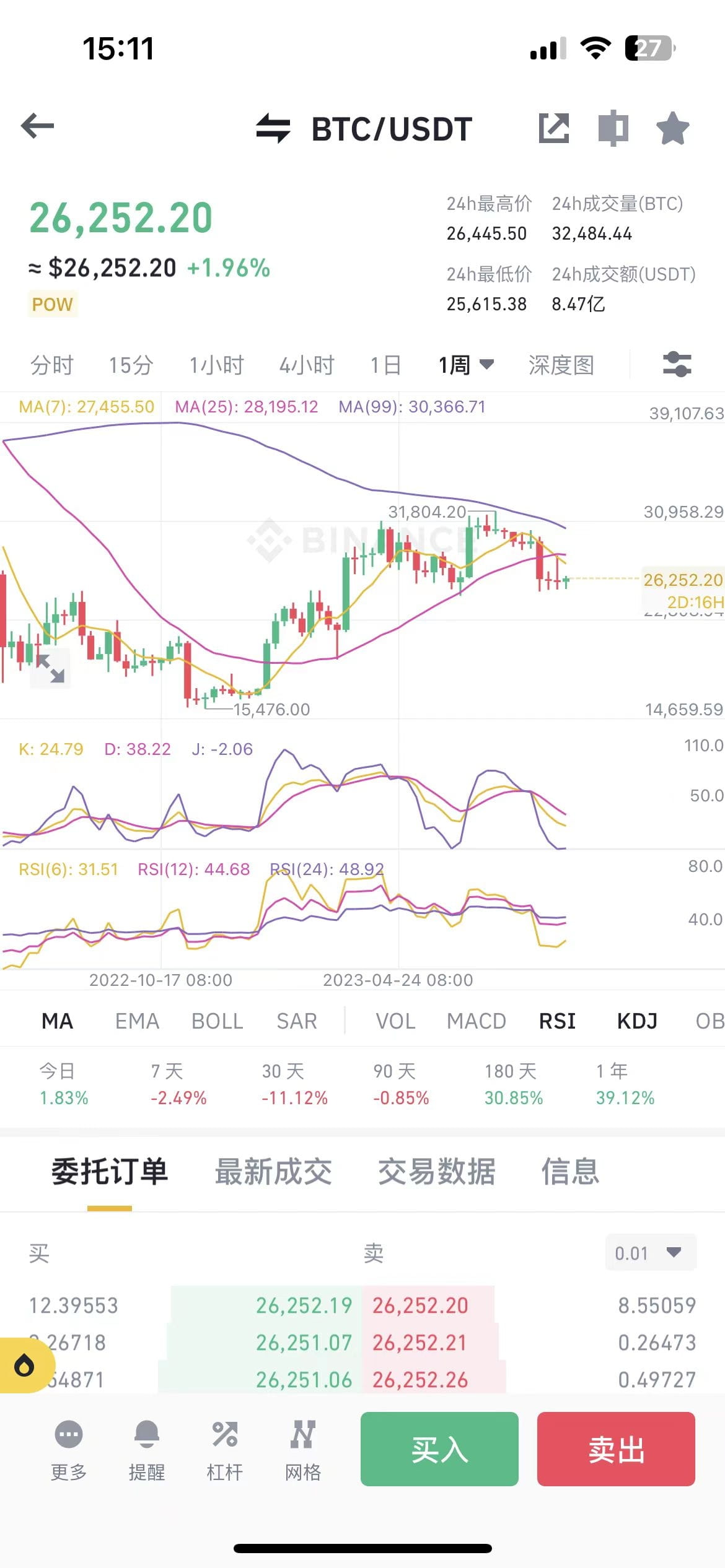Tap the K: 24.79 KDJ legend
The width and height of the screenshot is (725, 1568).
(51, 749)
